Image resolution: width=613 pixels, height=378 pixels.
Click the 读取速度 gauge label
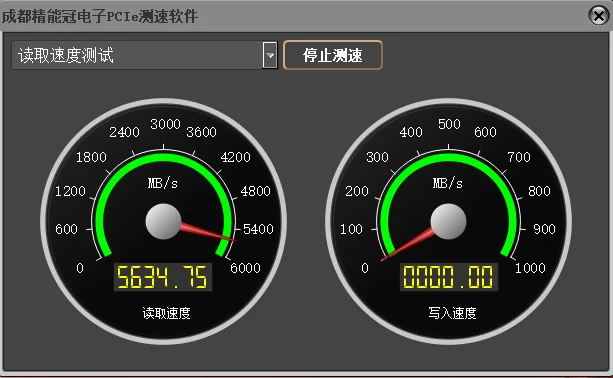click(x=167, y=313)
